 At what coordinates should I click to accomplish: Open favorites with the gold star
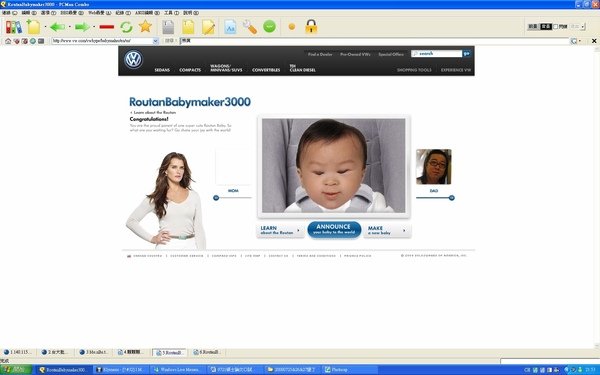coord(145,26)
